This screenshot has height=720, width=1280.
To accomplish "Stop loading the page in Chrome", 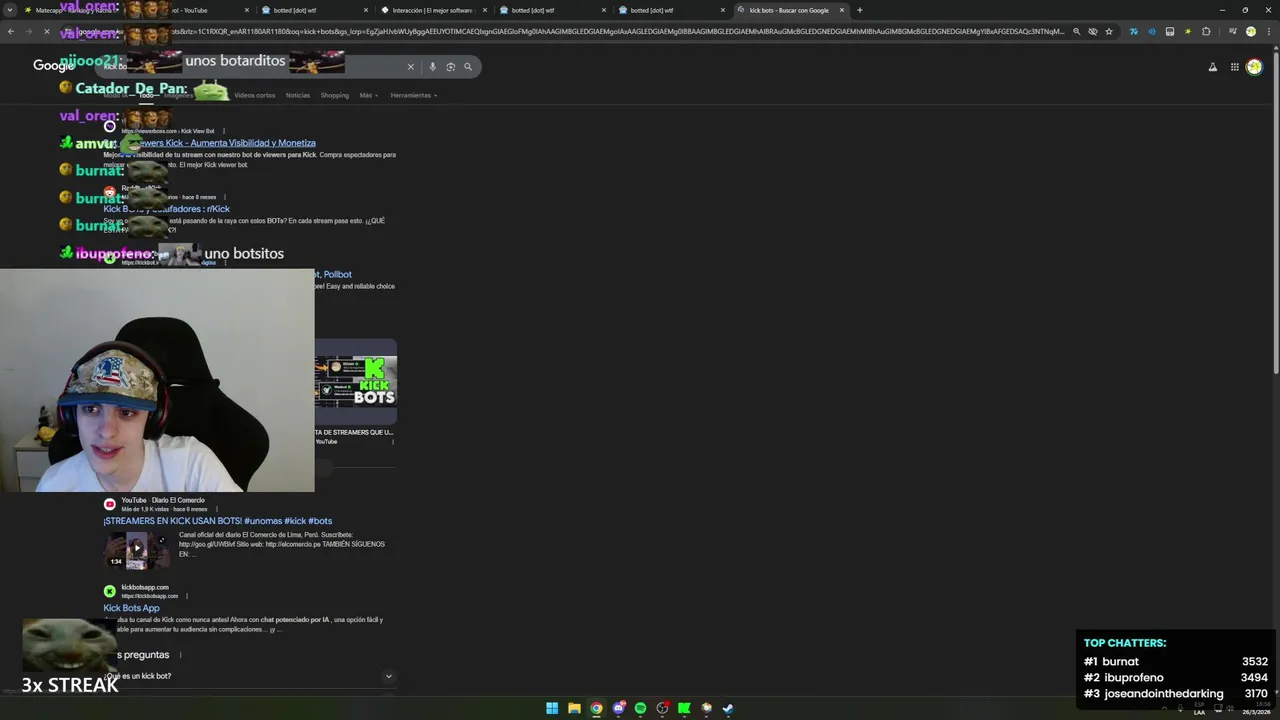I will point(47,31).
